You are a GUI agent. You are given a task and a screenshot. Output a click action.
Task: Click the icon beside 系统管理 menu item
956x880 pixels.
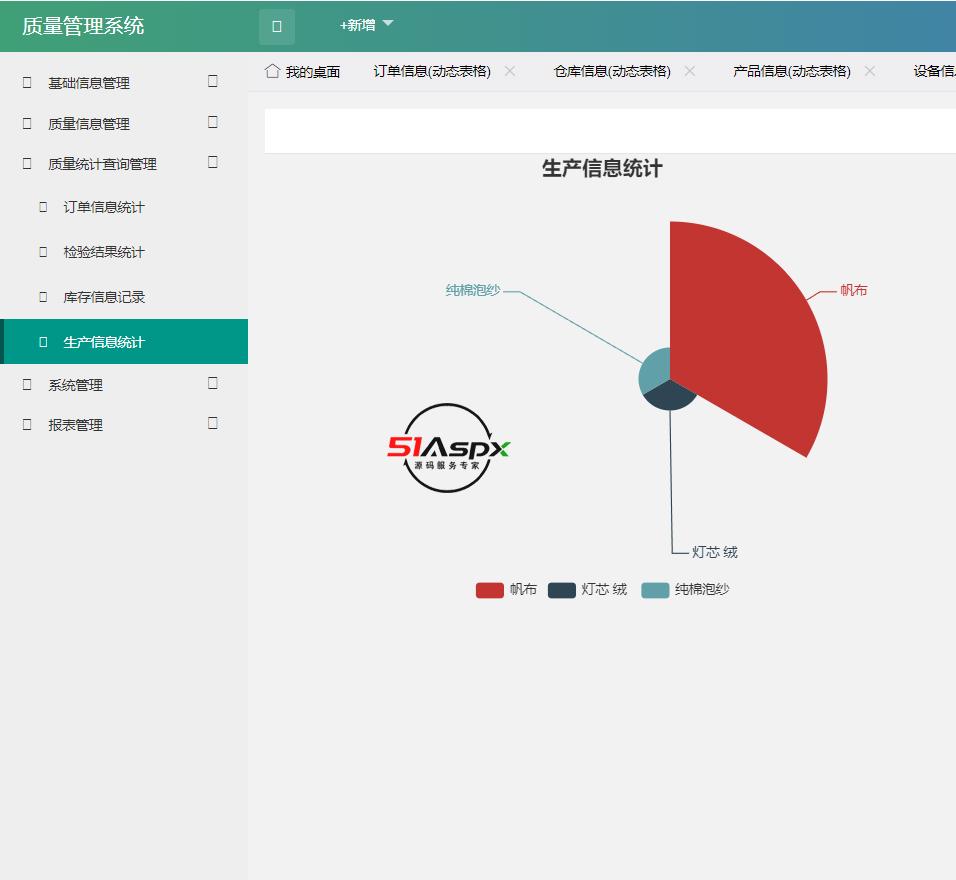[24, 384]
